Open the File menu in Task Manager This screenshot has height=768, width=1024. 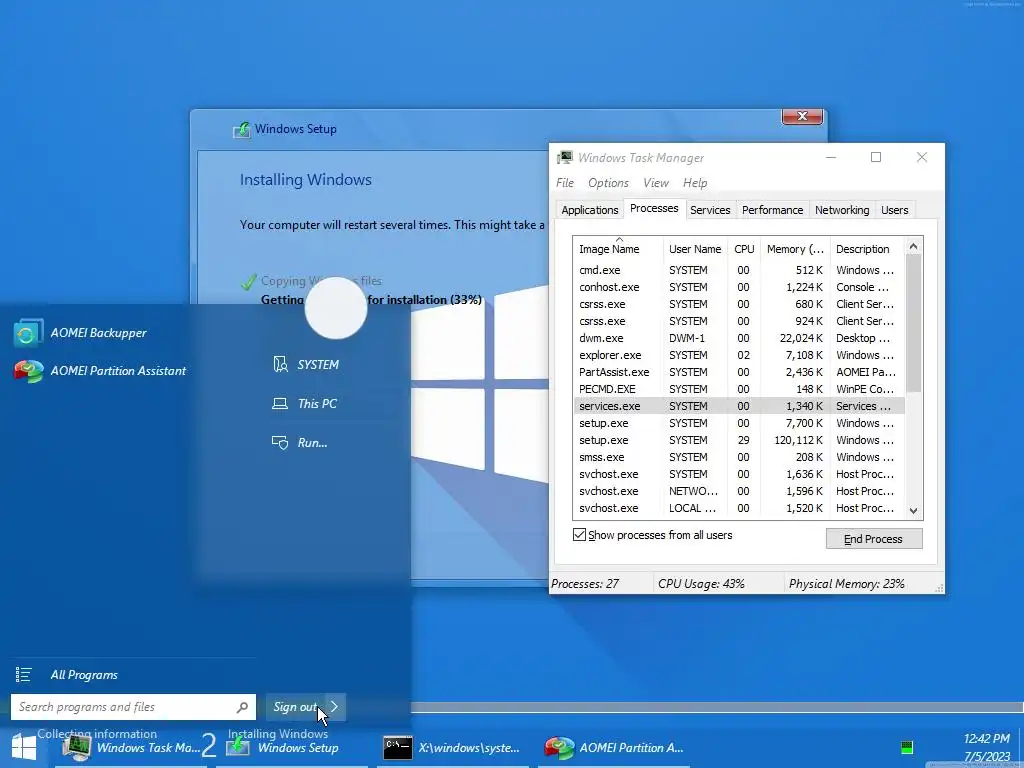(565, 183)
